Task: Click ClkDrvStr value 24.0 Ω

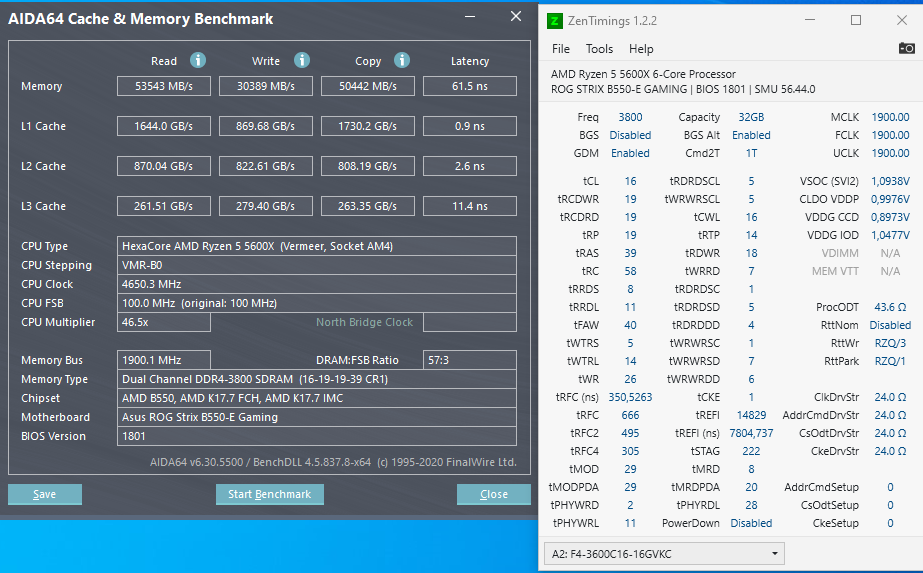Action: (890, 397)
